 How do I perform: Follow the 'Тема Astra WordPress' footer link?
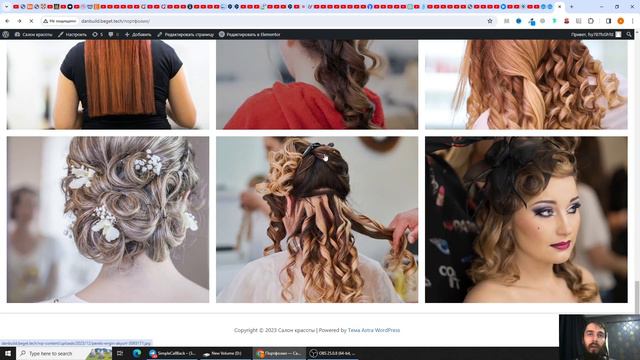point(374,330)
